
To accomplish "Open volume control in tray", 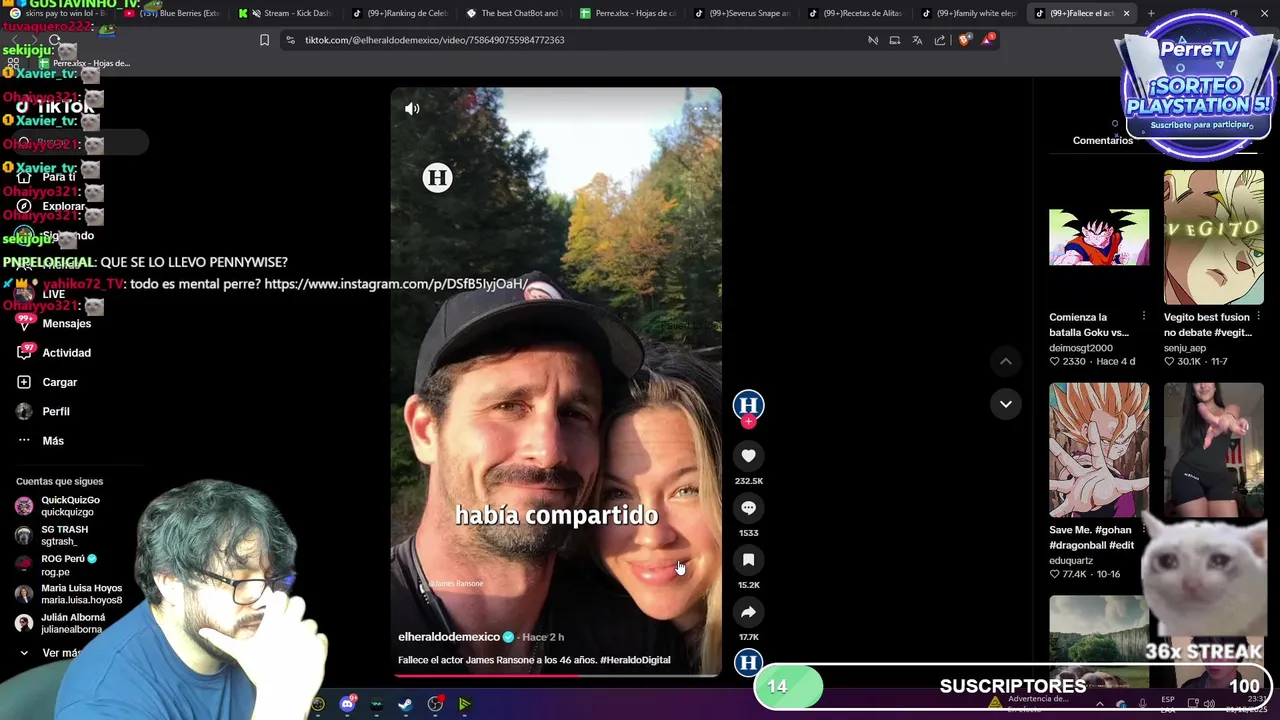I will coord(1211,703).
